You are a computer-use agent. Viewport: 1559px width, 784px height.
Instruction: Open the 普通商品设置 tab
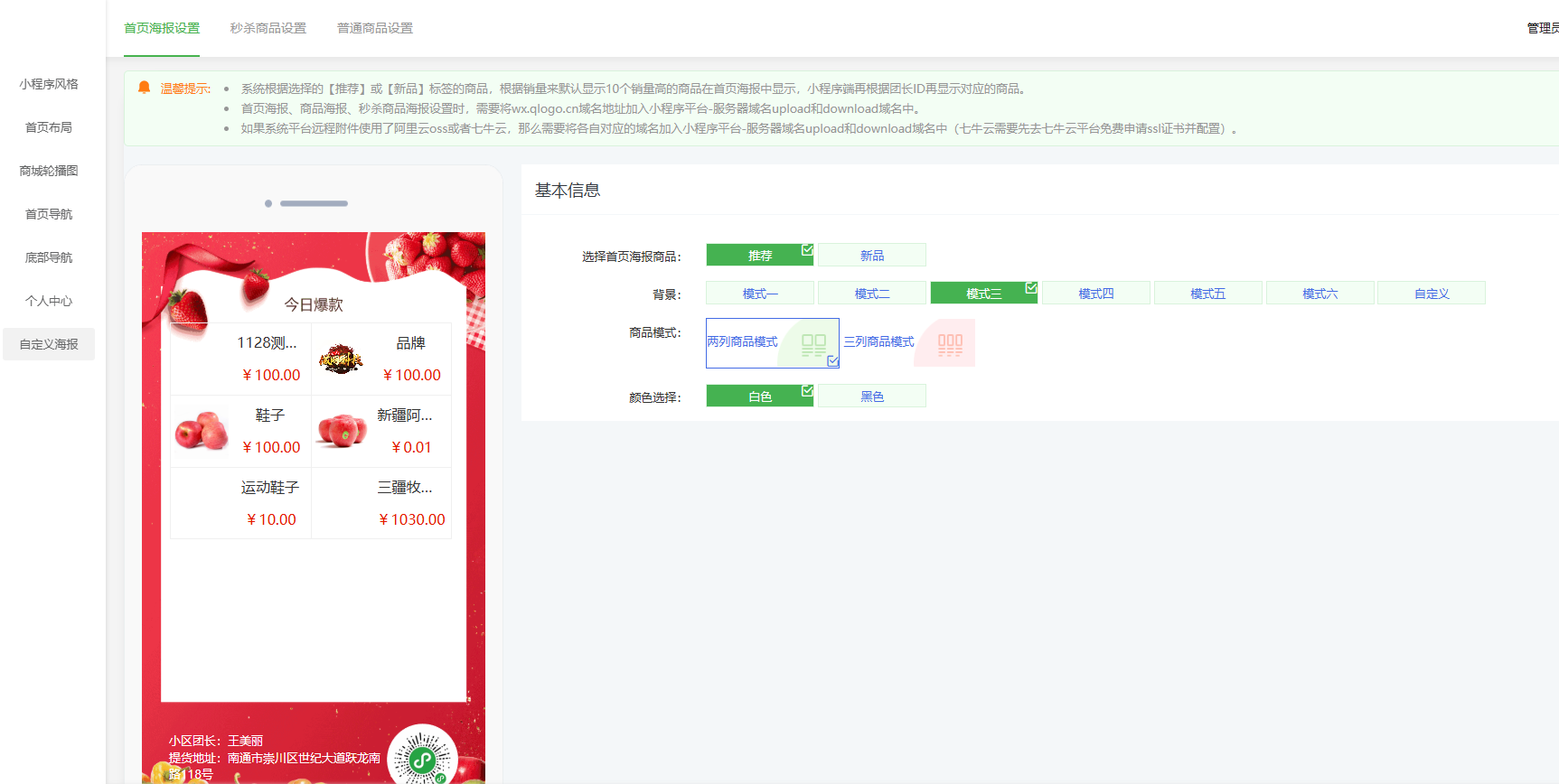374,28
